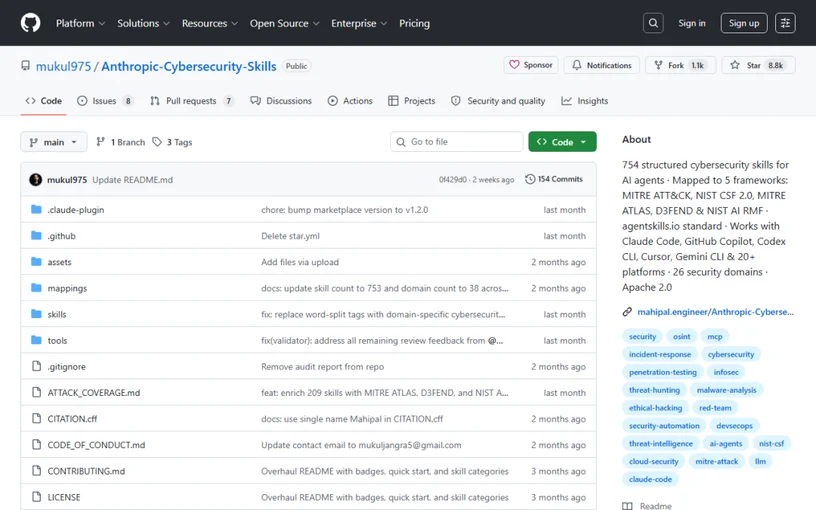The width and height of the screenshot is (816, 510).
Task: Click the mappings folder icon
Action: click(36, 287)
